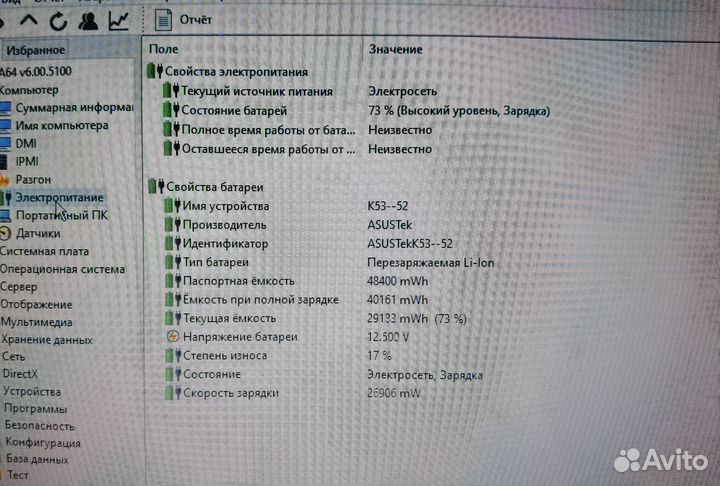Open Имя компьютера tree entry

coord(61,126)
